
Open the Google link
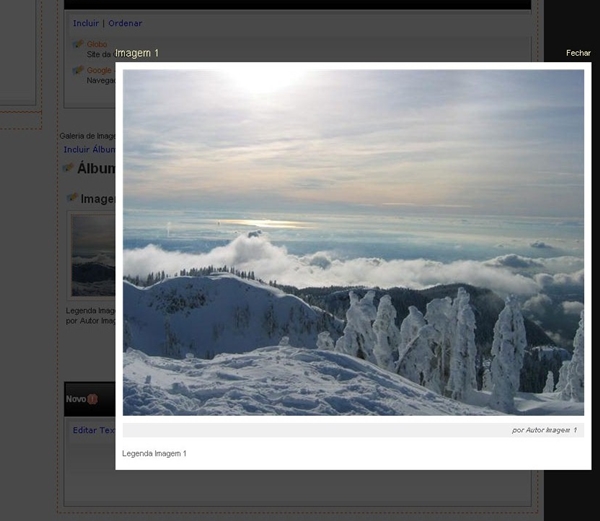pyautogui.click(x=99, y=70)
